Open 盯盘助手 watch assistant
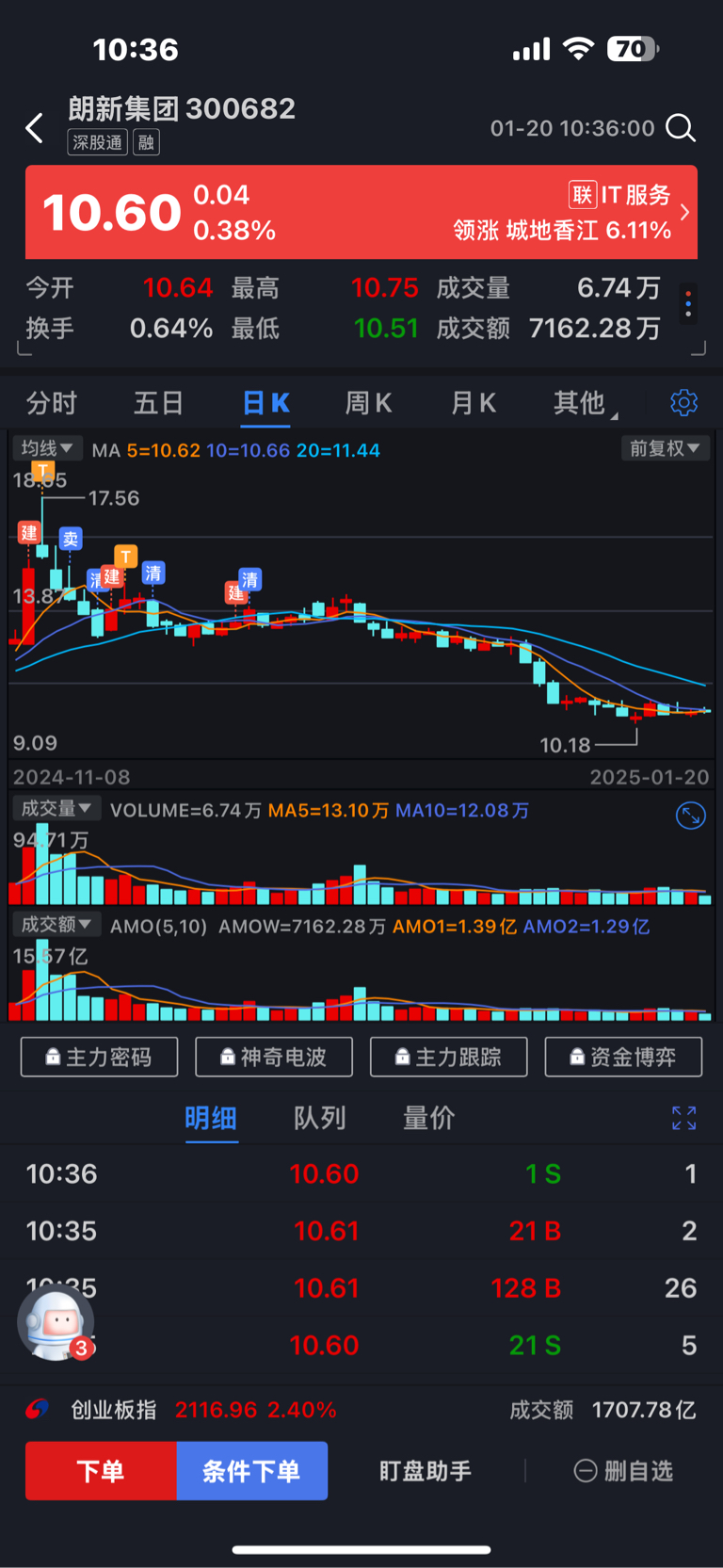The height and width of the screenshot is (1568, 723). pos(426,1471)
